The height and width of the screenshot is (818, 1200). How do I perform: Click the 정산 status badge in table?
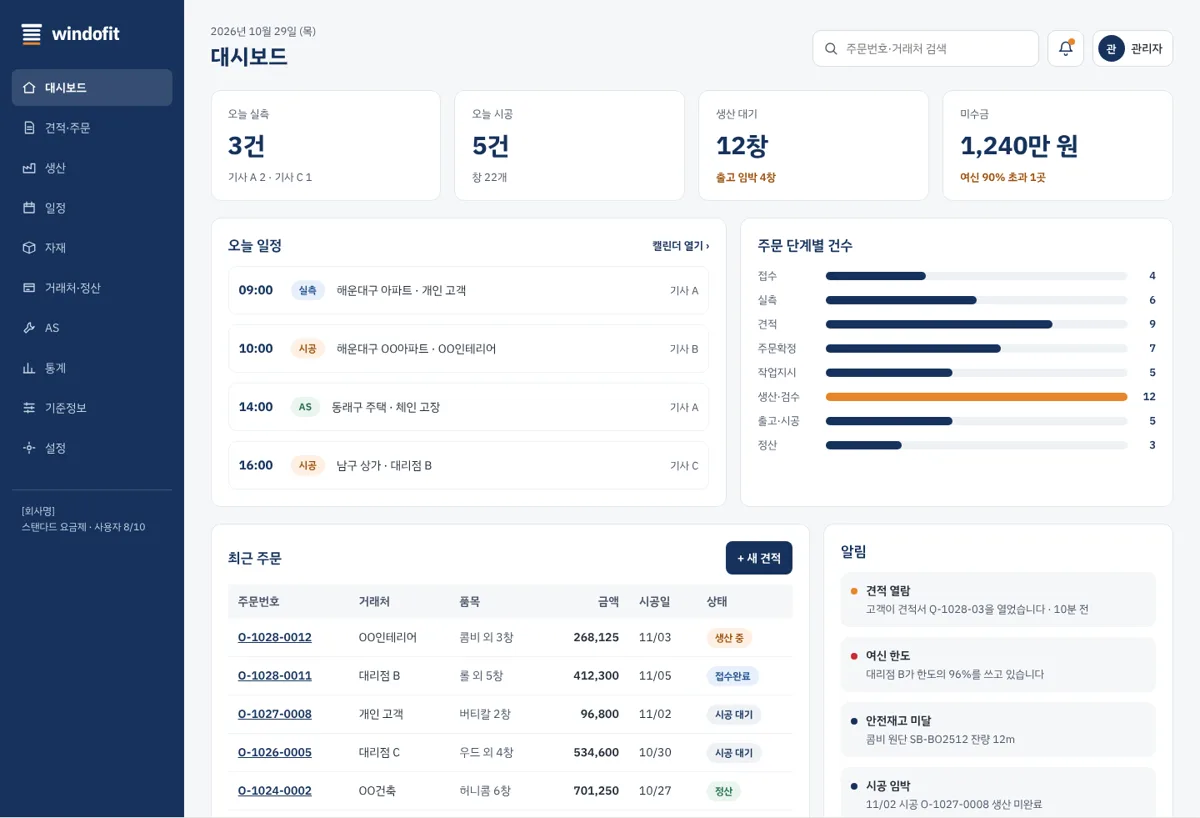(724, 791)
